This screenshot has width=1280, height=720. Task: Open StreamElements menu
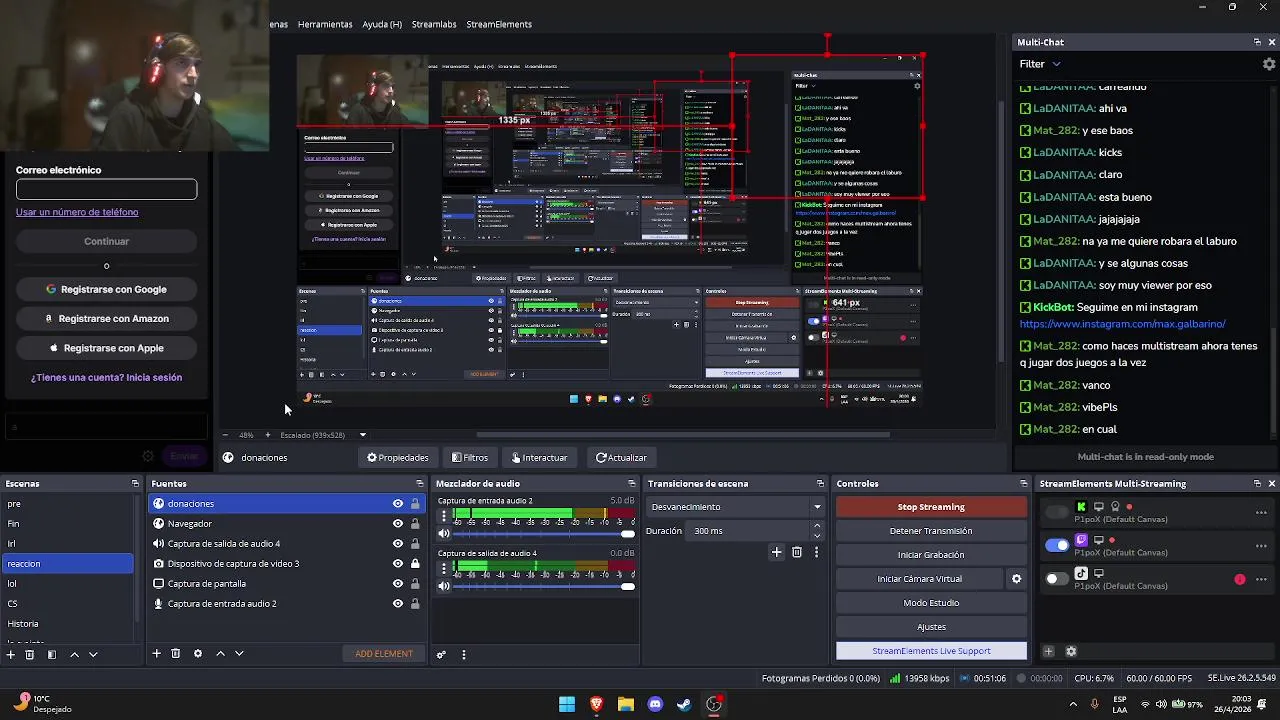(499, 24)
